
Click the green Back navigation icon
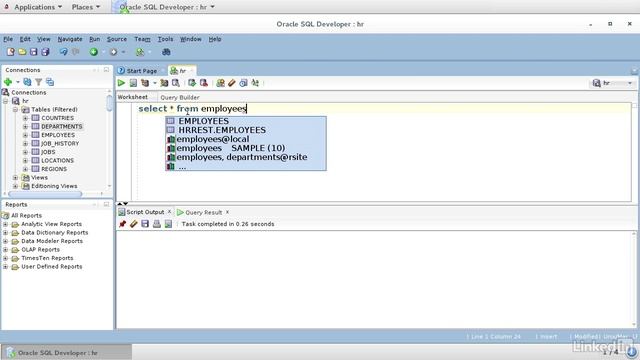94,52
